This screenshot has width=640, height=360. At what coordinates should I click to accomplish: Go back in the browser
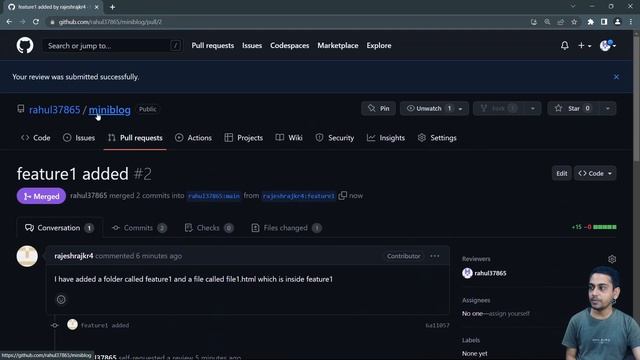pos(9,22)
